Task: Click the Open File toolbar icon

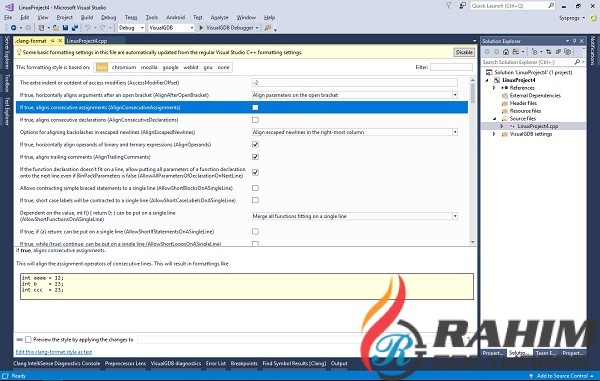Action: pyautogui.click(x=56, y=28)
